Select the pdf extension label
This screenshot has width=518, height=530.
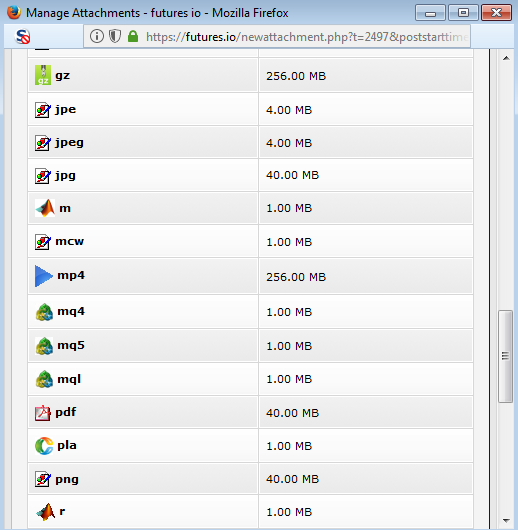66,412
